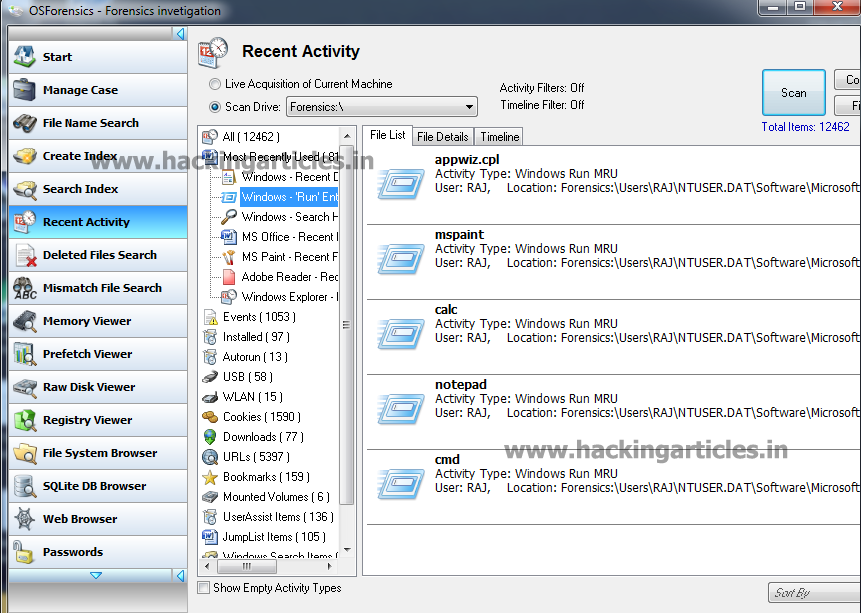Select the Scan Drive radio button
861x613 pixels.
coord(215,107)
